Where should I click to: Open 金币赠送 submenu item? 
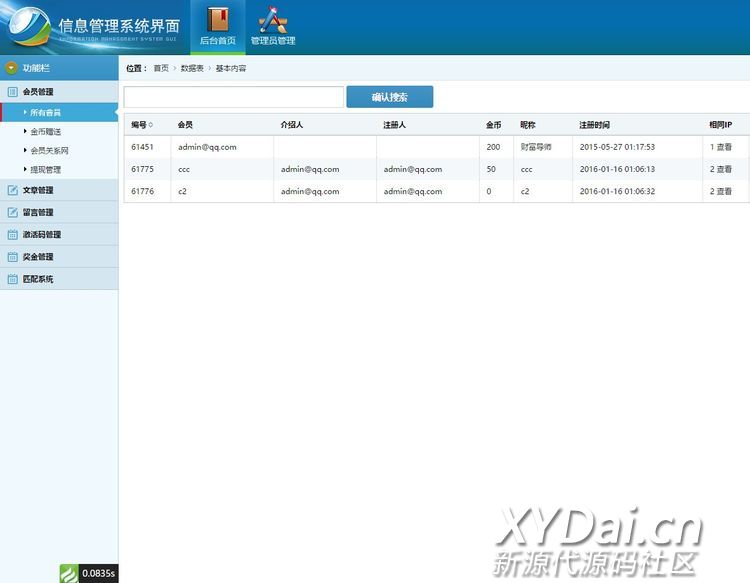pos(45,132)
